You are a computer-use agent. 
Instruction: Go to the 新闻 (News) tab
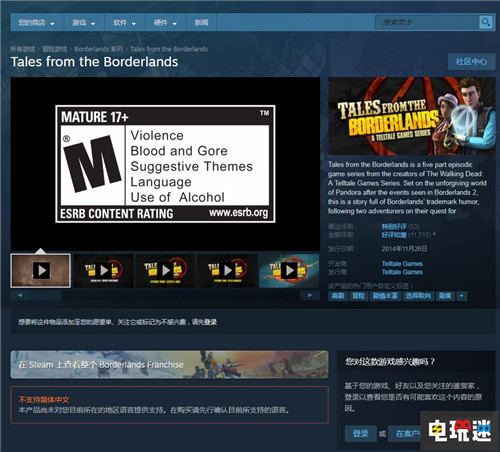pos(201,23)
